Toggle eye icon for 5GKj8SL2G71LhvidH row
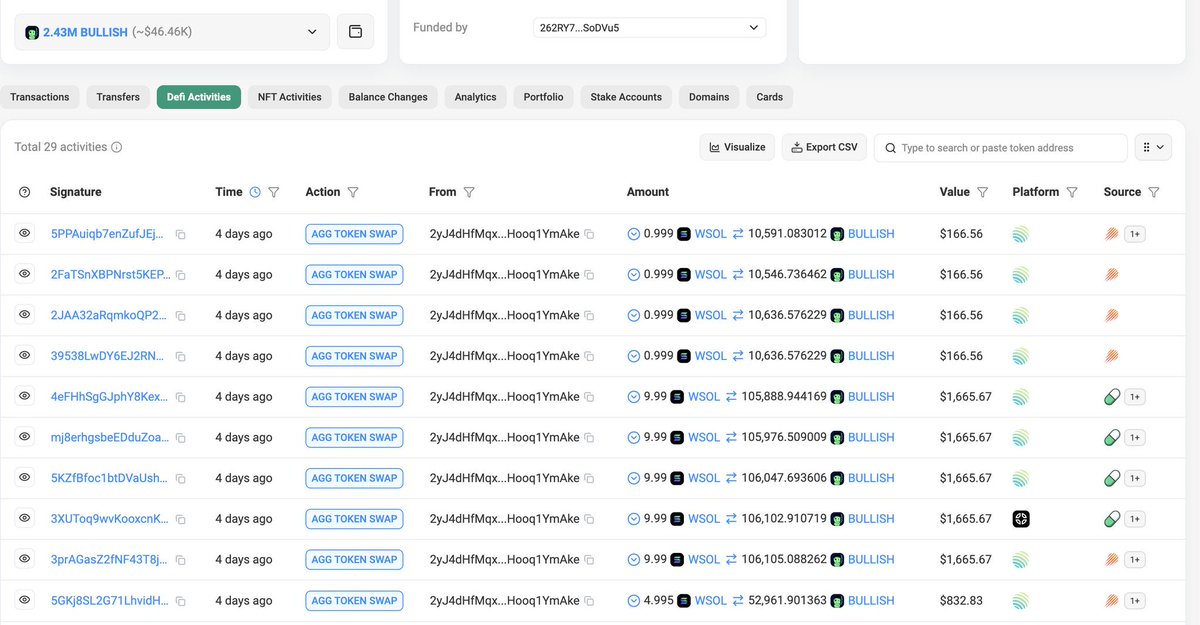Screen dimensions: 1200x625 (x=25, y=601)
